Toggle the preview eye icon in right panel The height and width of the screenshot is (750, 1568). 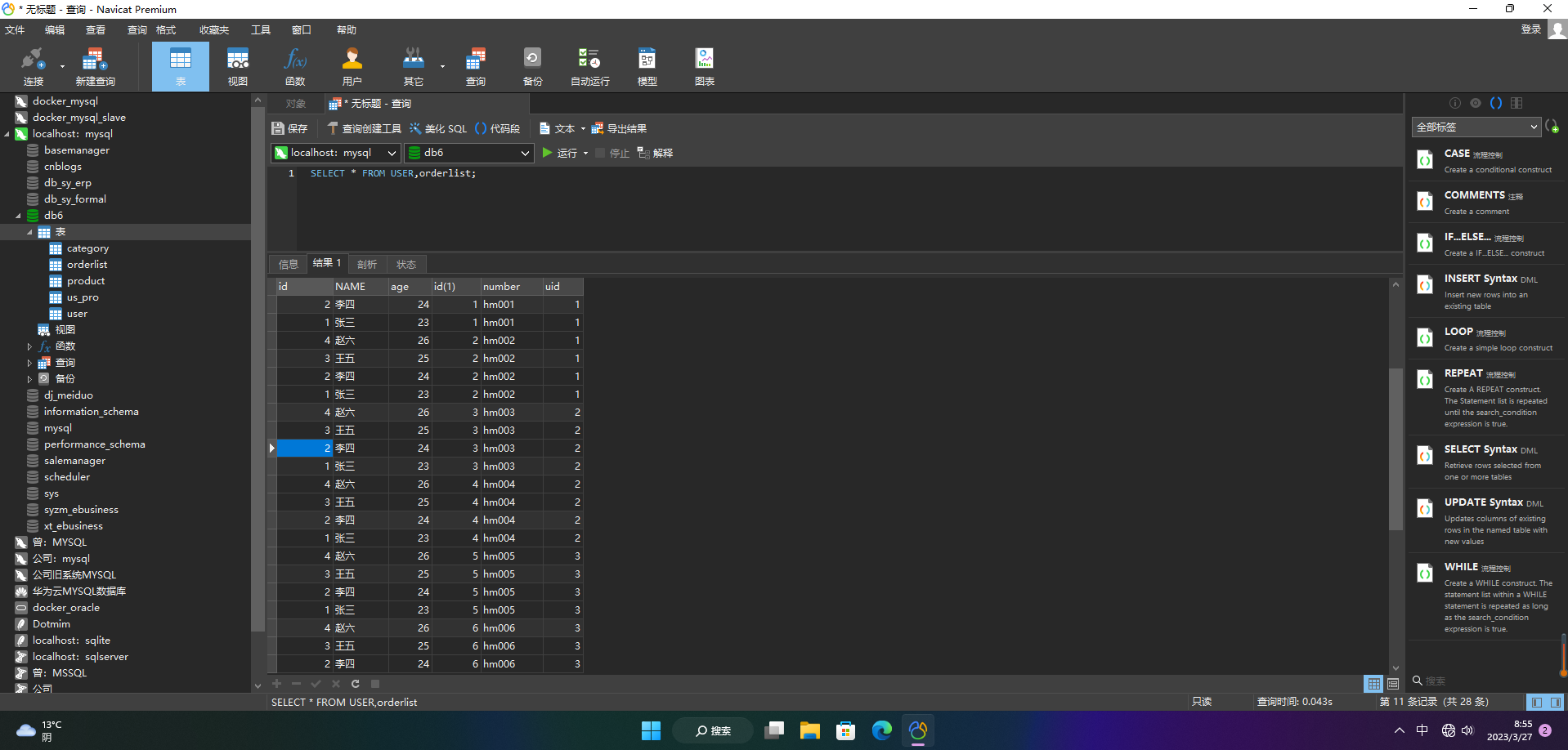pyautogui.click(x=1476, y=103)
